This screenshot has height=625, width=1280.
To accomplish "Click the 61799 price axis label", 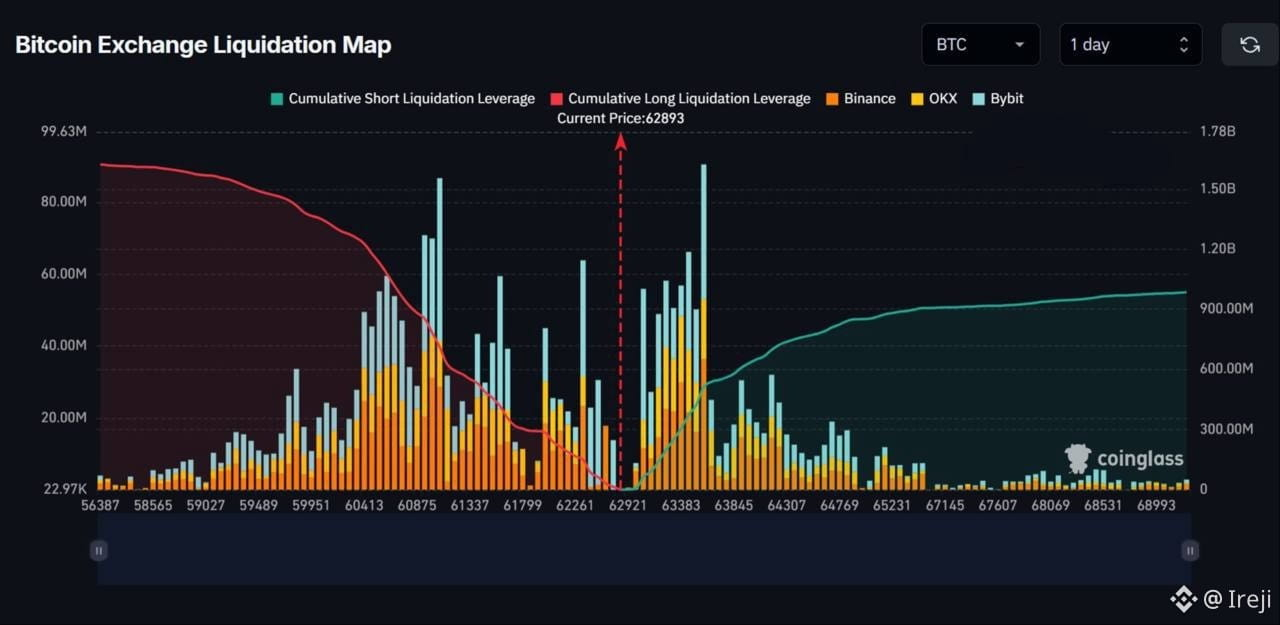I will pyautogui.click(x=522, y=506).
